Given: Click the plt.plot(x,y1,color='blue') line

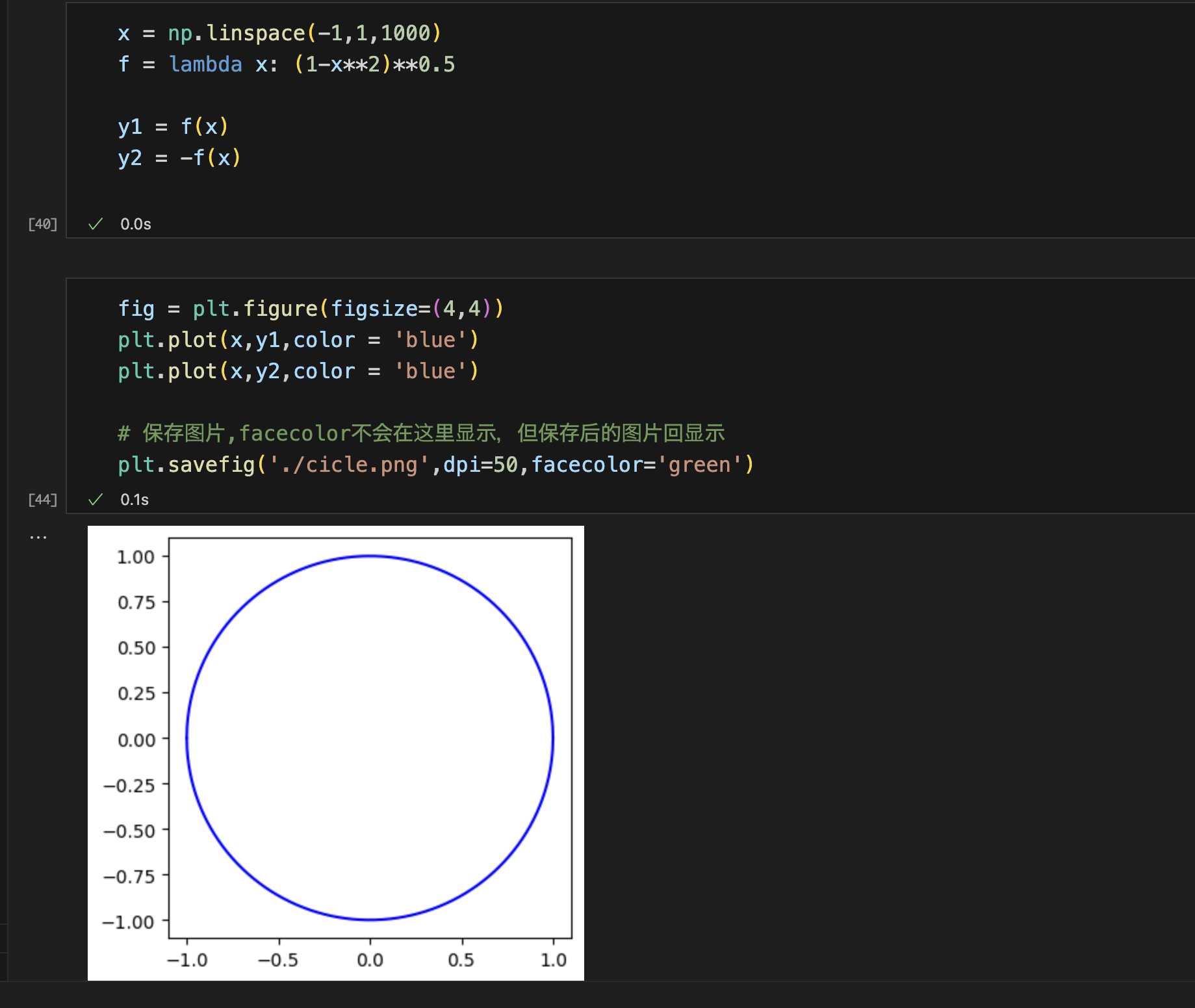Looking at the screenshot, I should point(298,340).
